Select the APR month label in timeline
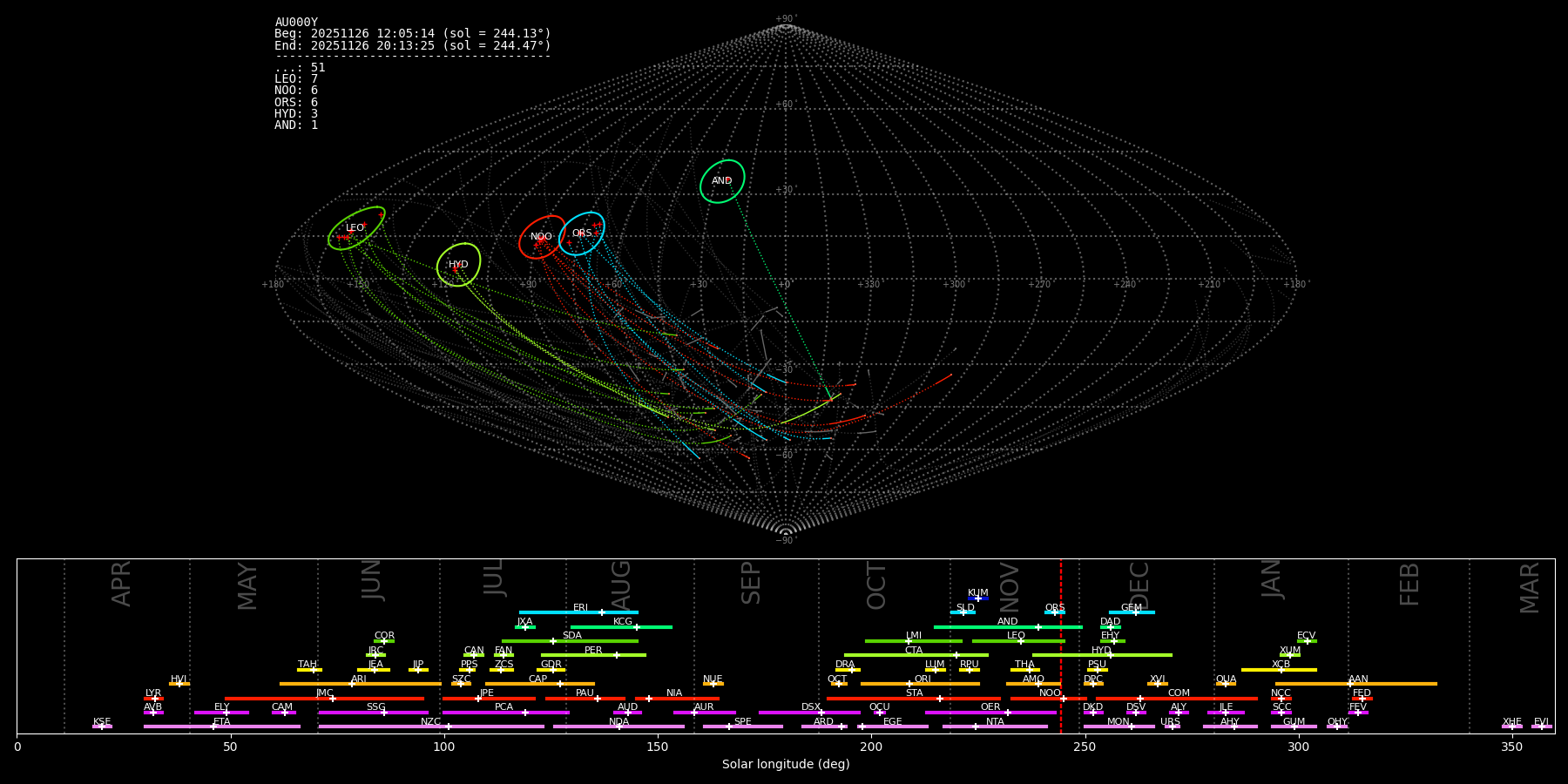 (x=121, y=584)
